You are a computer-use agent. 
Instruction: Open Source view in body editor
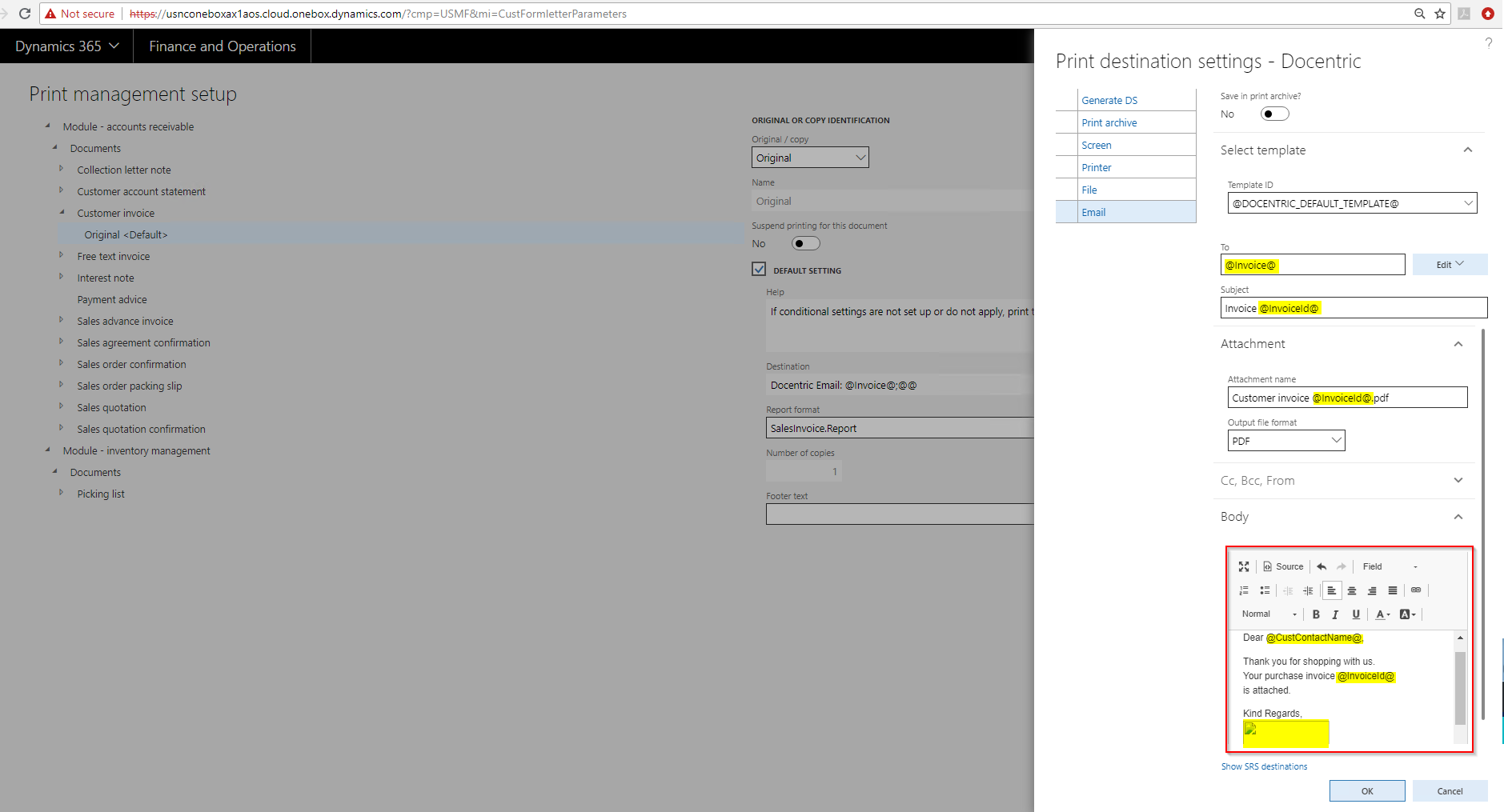[x=1283, y=566]
